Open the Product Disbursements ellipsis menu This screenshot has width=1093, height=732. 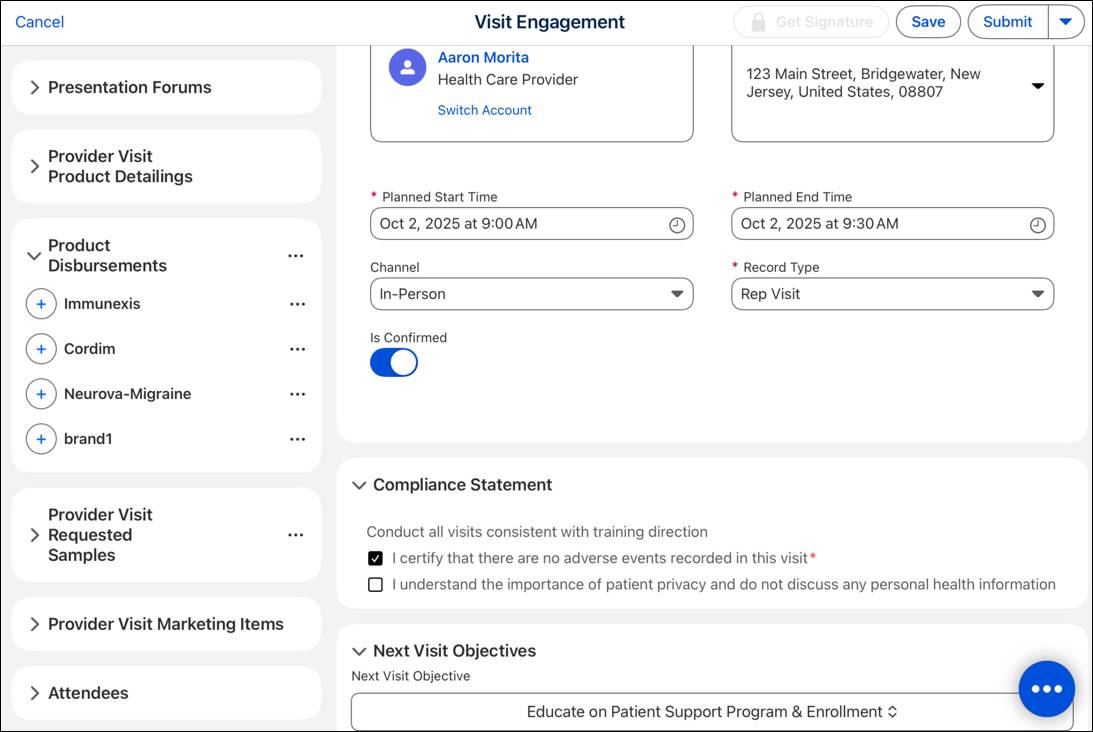click(x=295, y=256)
